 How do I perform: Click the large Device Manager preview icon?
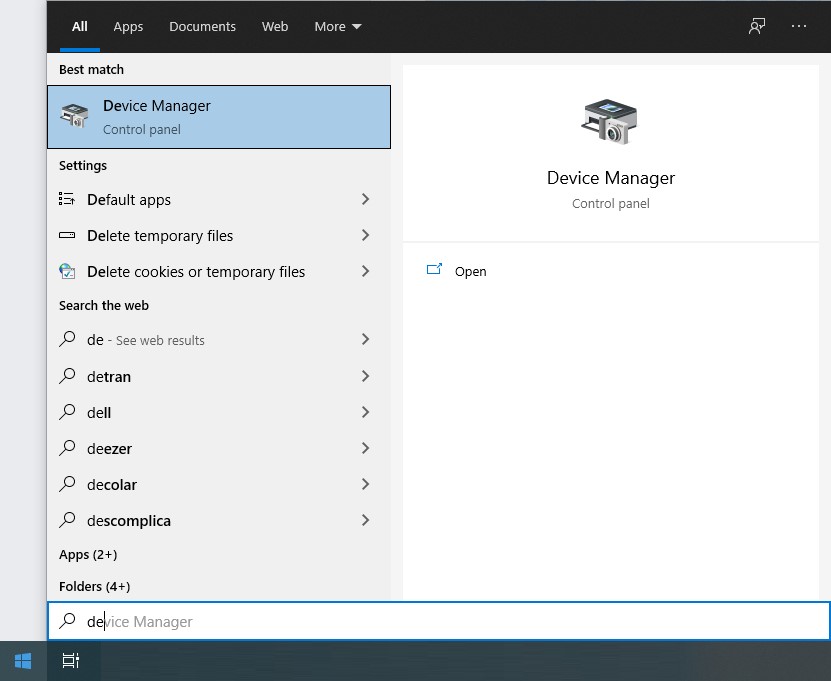(609, 121)
